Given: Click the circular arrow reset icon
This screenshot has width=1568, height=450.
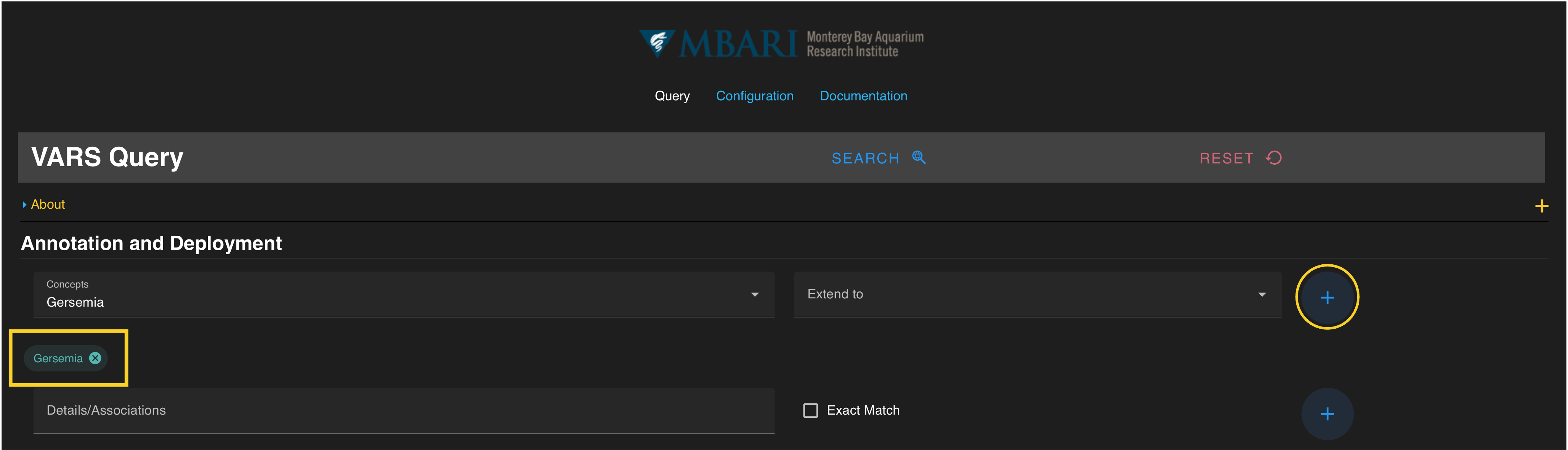Looking at the screenshot, I should click(1274, 158).
